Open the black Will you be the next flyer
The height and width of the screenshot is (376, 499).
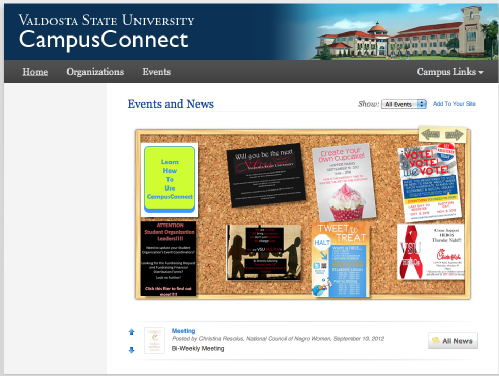[x=266, y=175]
